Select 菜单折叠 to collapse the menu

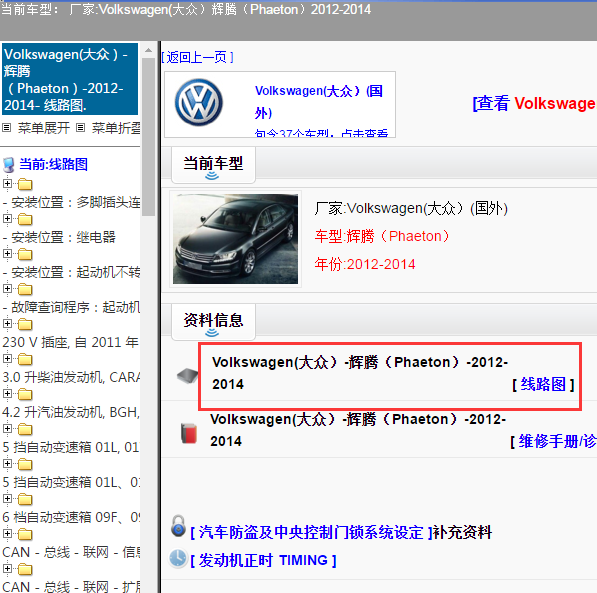(x=116, y=128)
